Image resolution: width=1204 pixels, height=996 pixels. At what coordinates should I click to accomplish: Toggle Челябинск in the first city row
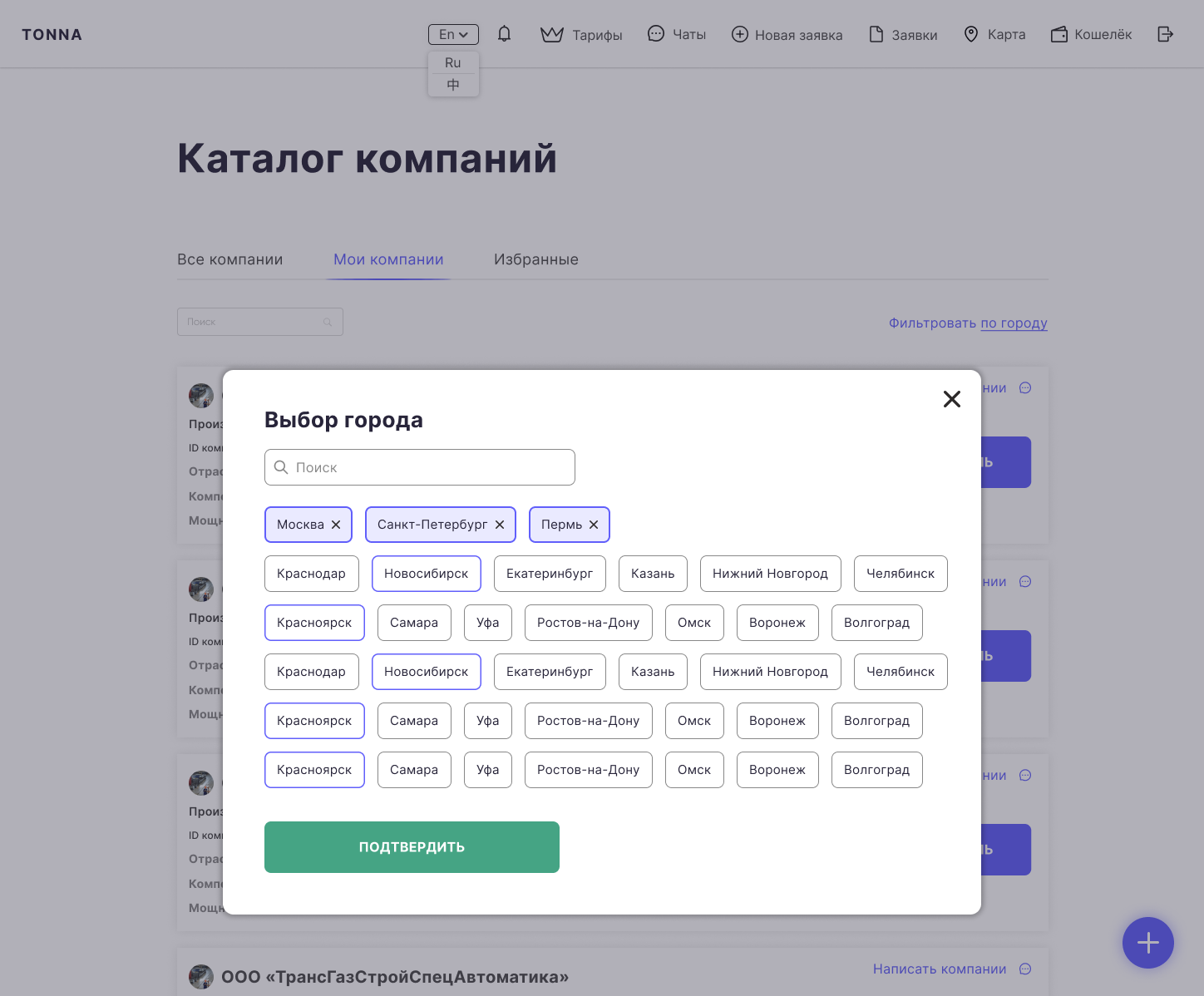(901, 574)
